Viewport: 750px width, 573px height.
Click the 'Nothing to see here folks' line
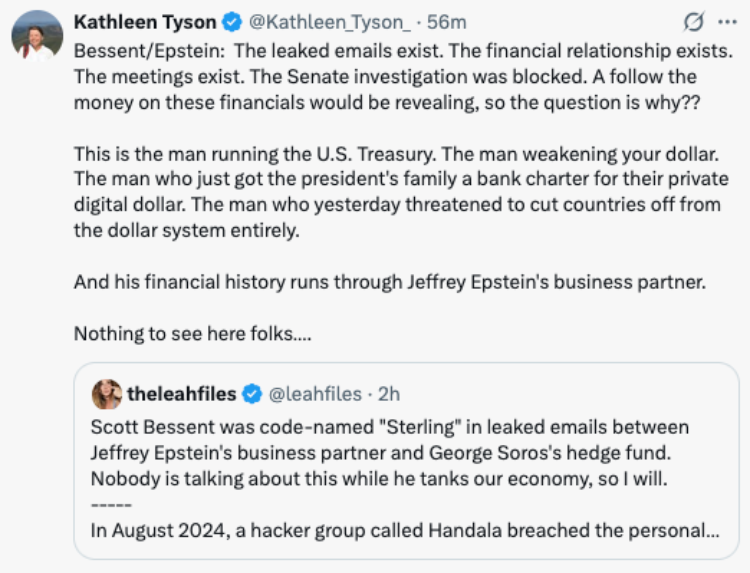click(192, 333)
